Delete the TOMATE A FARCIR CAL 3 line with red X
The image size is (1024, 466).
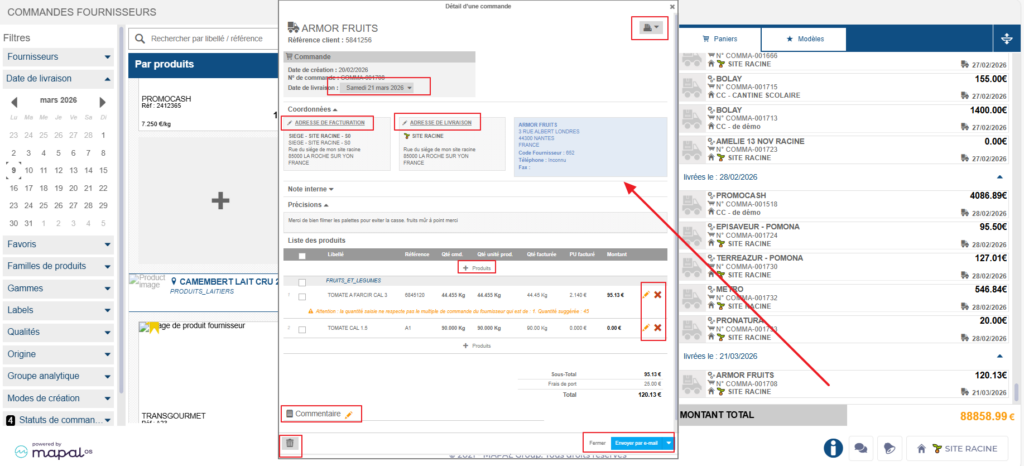point(657,295)
